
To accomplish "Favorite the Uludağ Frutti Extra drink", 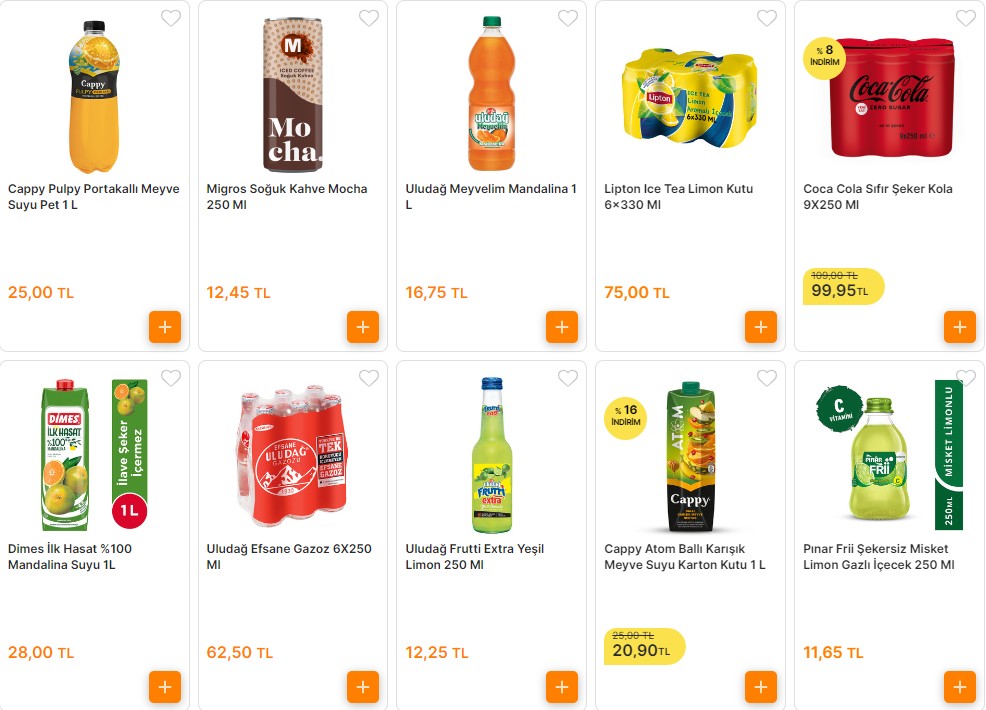I will [x=568, y=378].
